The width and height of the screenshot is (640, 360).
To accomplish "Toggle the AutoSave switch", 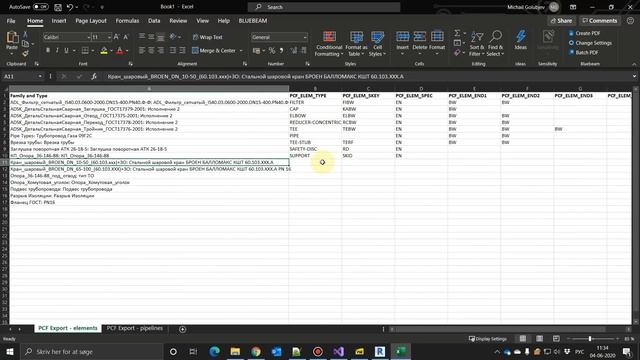I will click(40, 7).
